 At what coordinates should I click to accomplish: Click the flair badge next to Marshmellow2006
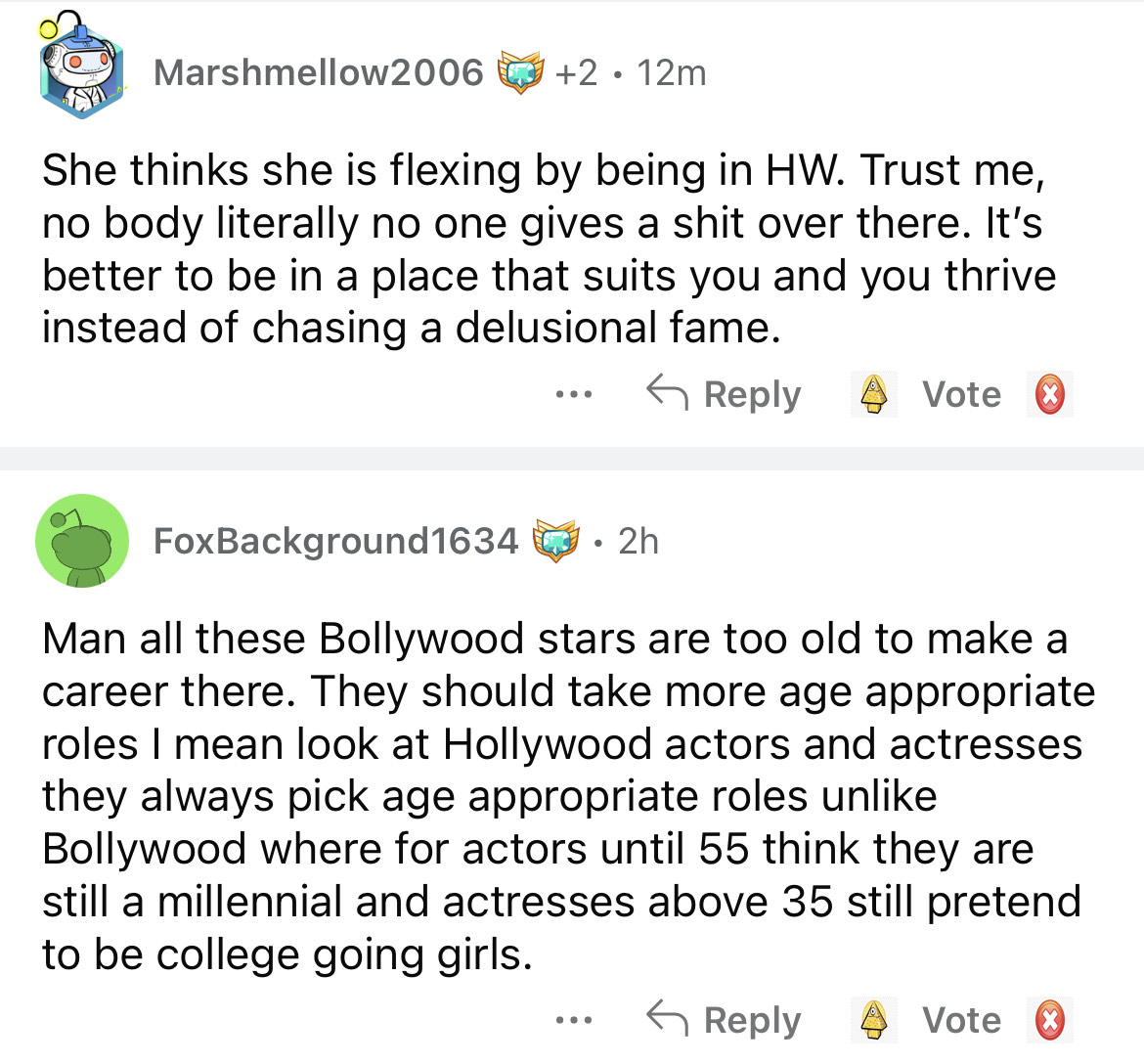click(521, 73)
